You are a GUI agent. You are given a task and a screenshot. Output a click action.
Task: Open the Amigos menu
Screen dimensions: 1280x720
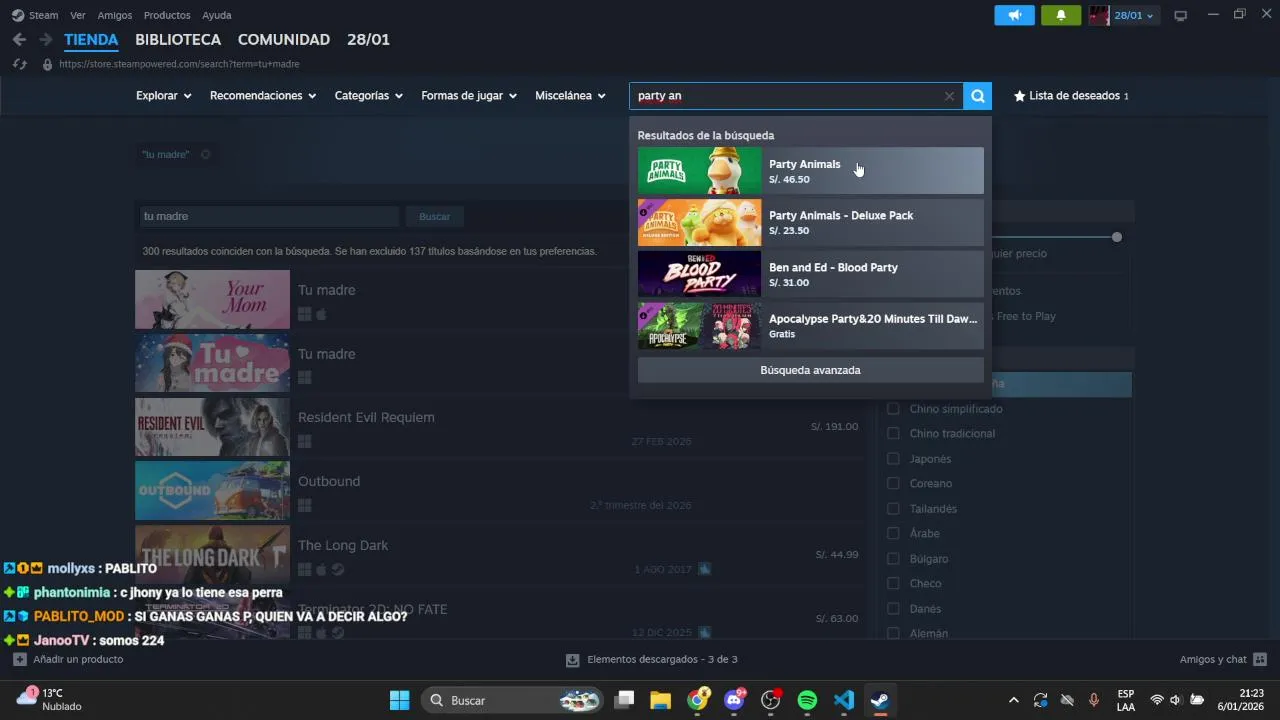[x=115, y=15]
